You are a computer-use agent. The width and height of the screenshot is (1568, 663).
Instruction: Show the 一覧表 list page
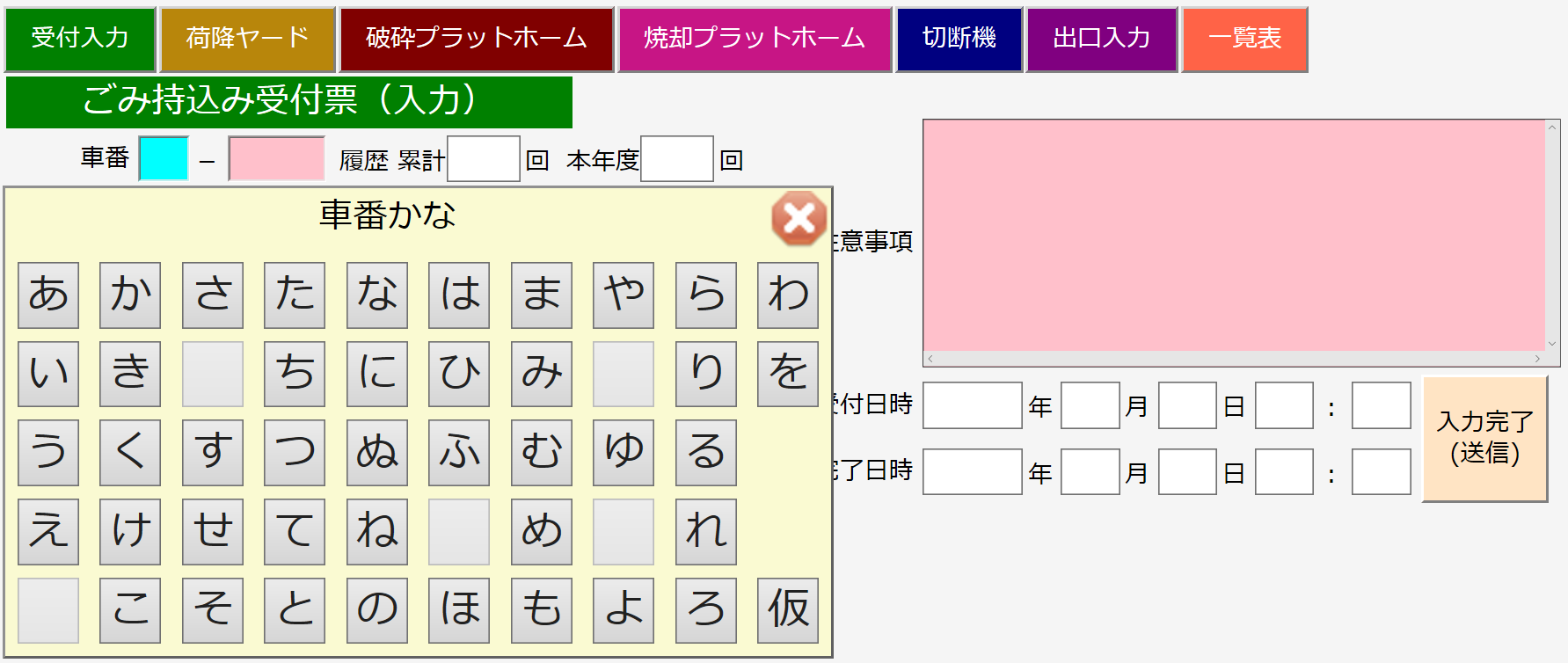1244,39
